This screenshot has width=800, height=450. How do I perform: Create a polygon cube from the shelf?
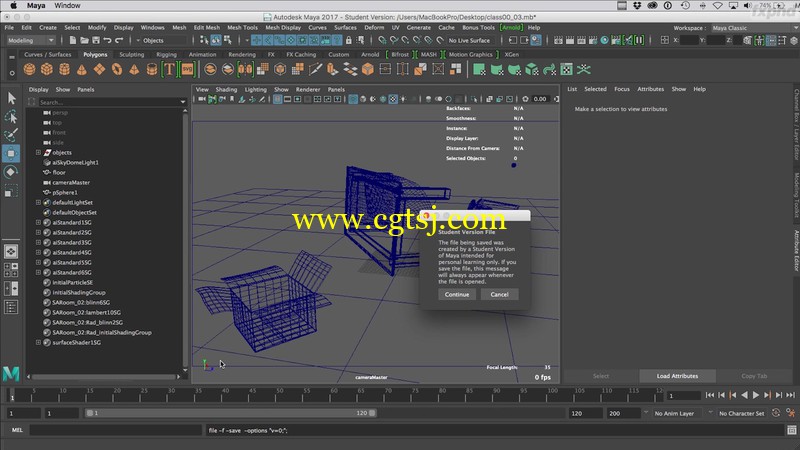pyautogui.click(x=47, y=69)
